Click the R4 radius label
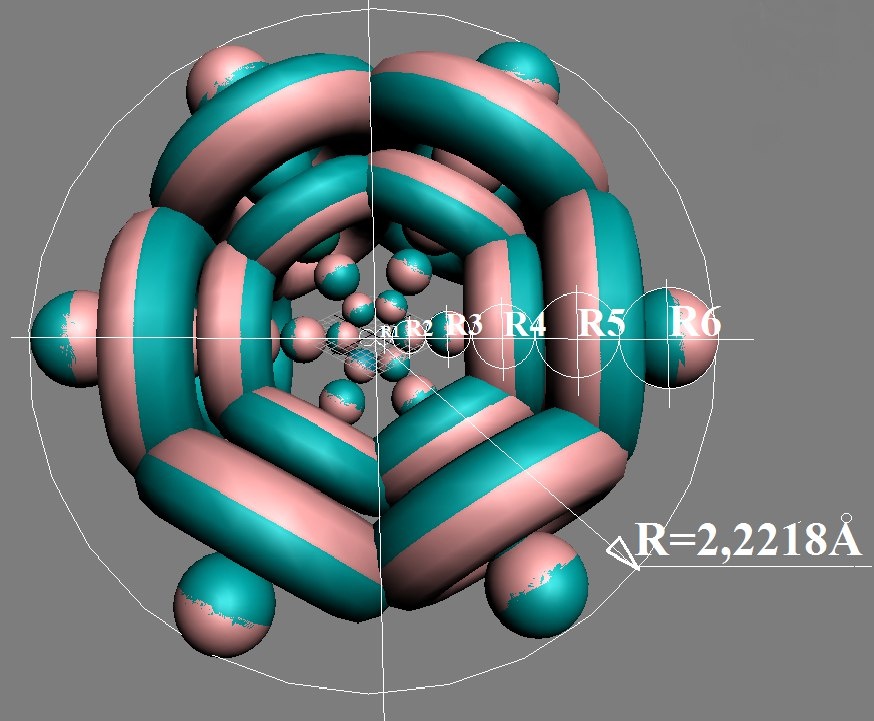Viewport: 874px width, 721px height. click(x=524, y=323)
